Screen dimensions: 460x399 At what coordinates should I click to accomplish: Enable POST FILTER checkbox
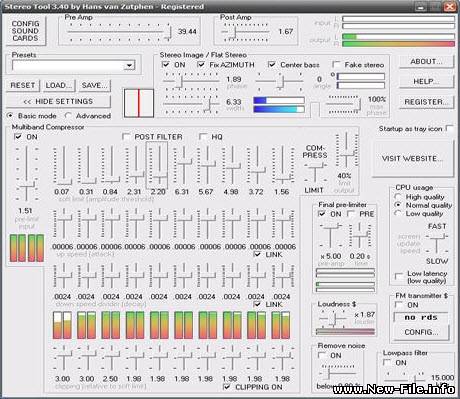click(126, 136)
